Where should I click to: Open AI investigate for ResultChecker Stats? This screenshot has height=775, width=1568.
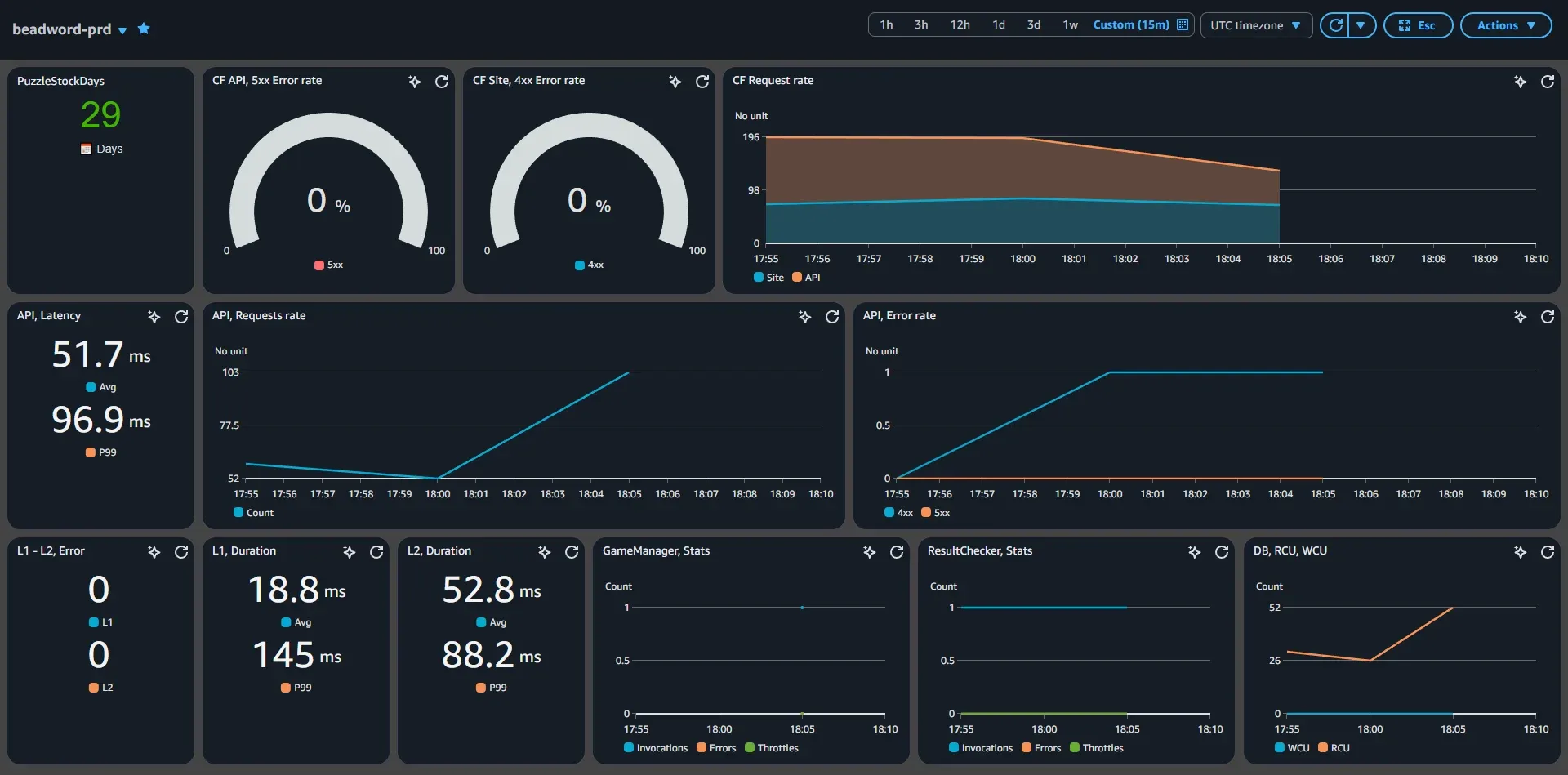click(x=1195, y=552)
